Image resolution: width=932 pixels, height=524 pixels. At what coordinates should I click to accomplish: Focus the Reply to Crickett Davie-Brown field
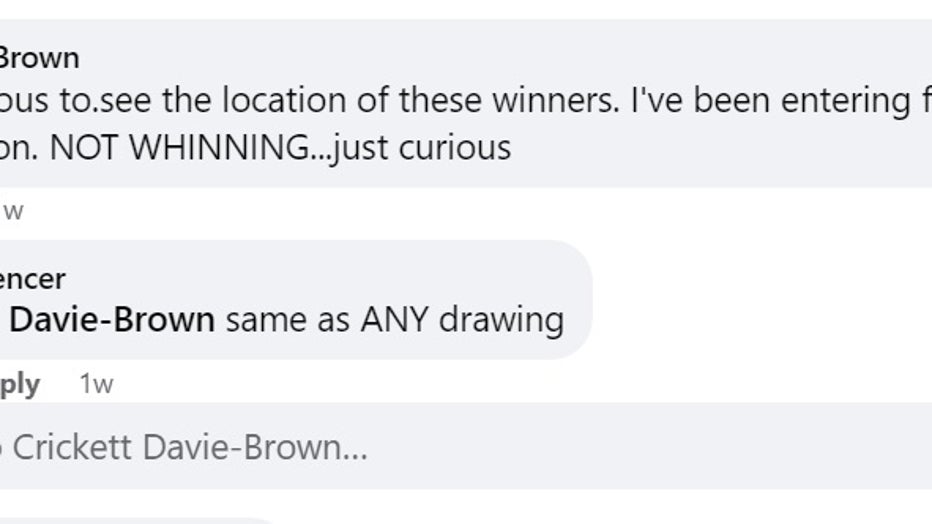coord(466,446)
